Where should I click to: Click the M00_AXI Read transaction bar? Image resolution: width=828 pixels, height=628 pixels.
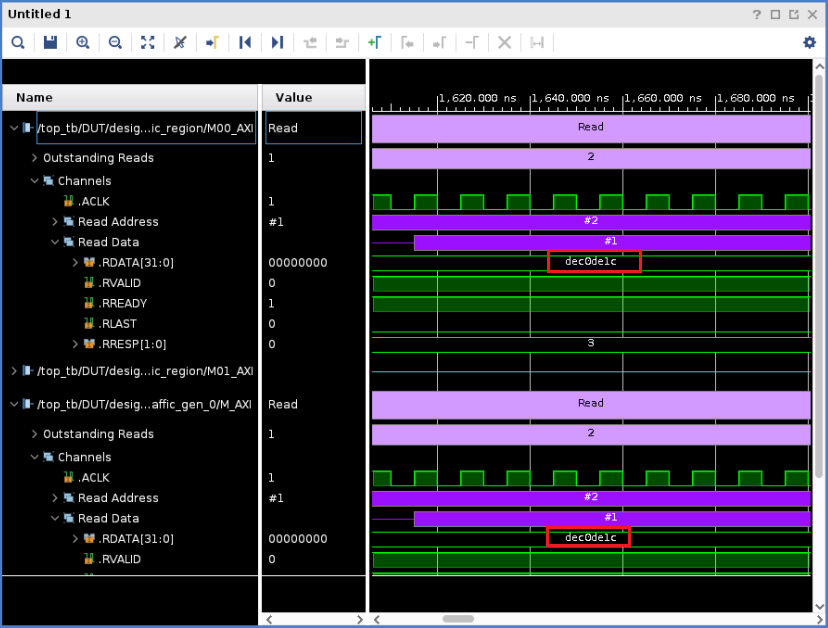coord(591,127)
